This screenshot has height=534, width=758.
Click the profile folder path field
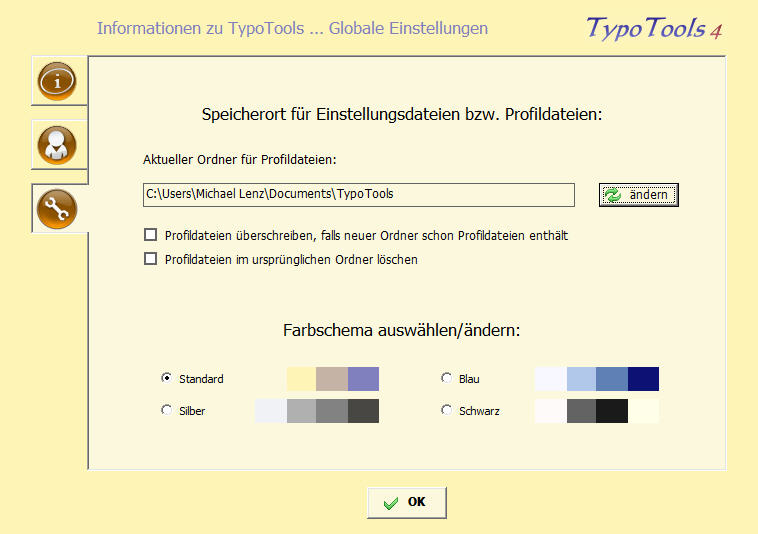click(x=358, y=194)
